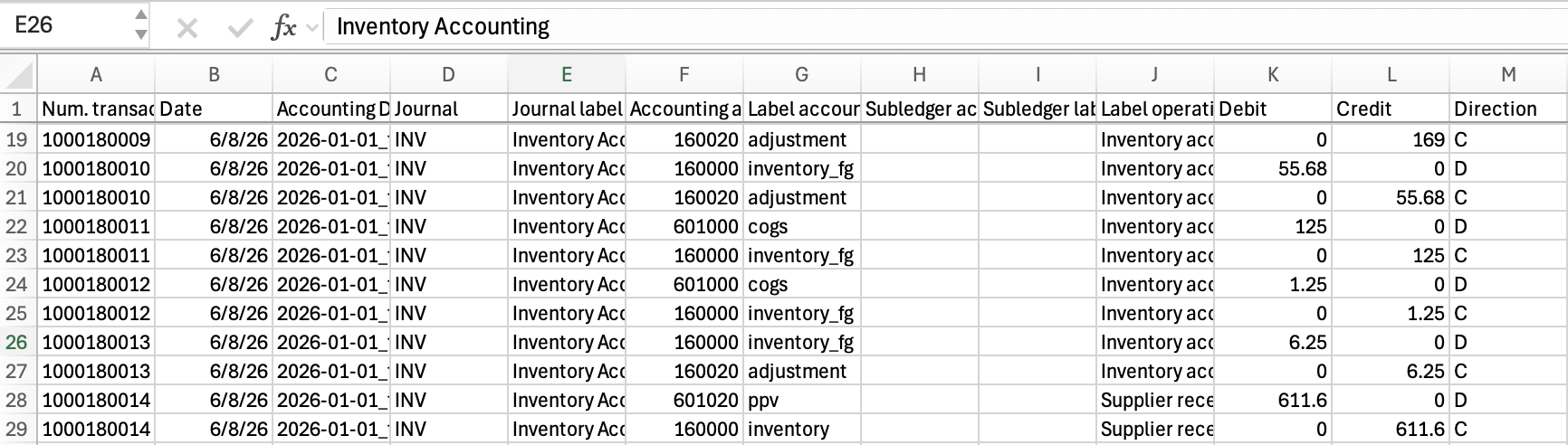This screenshot has width=1568, height=445.
Task: Select row 1 header
Action: 17,109
